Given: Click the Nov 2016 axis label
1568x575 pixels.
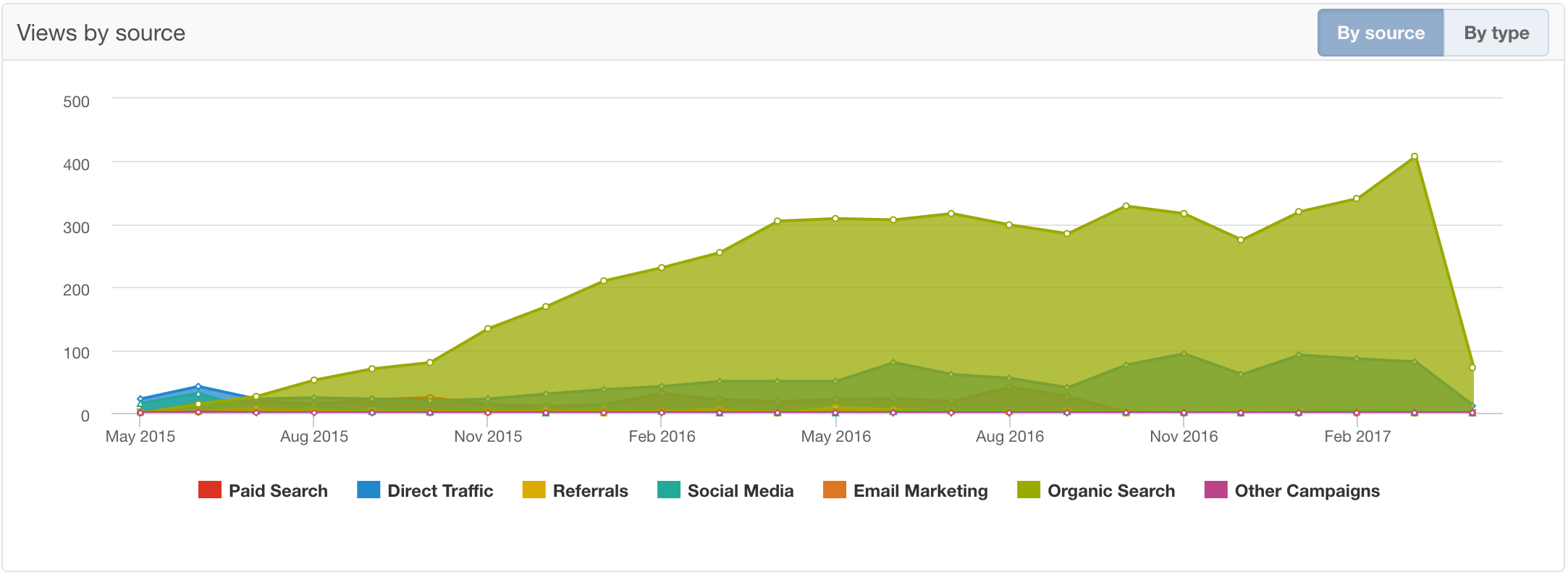Looking at the screenshot, I should [x=1184, y=437].
